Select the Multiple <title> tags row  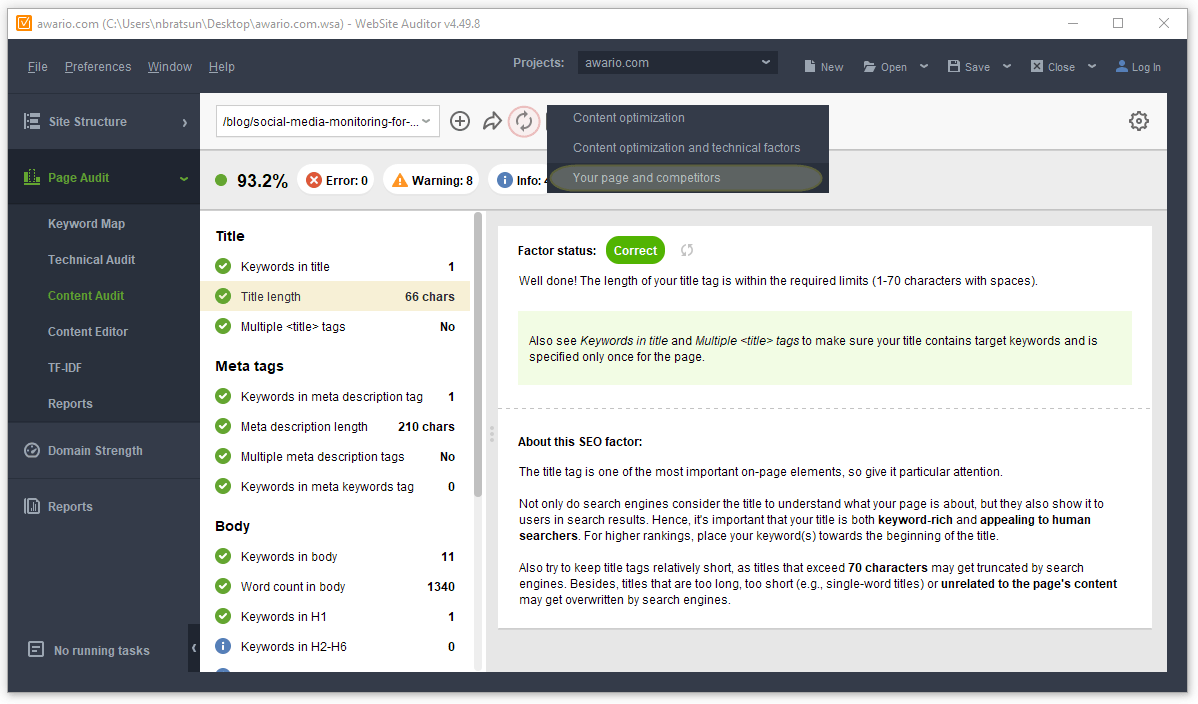335,326
